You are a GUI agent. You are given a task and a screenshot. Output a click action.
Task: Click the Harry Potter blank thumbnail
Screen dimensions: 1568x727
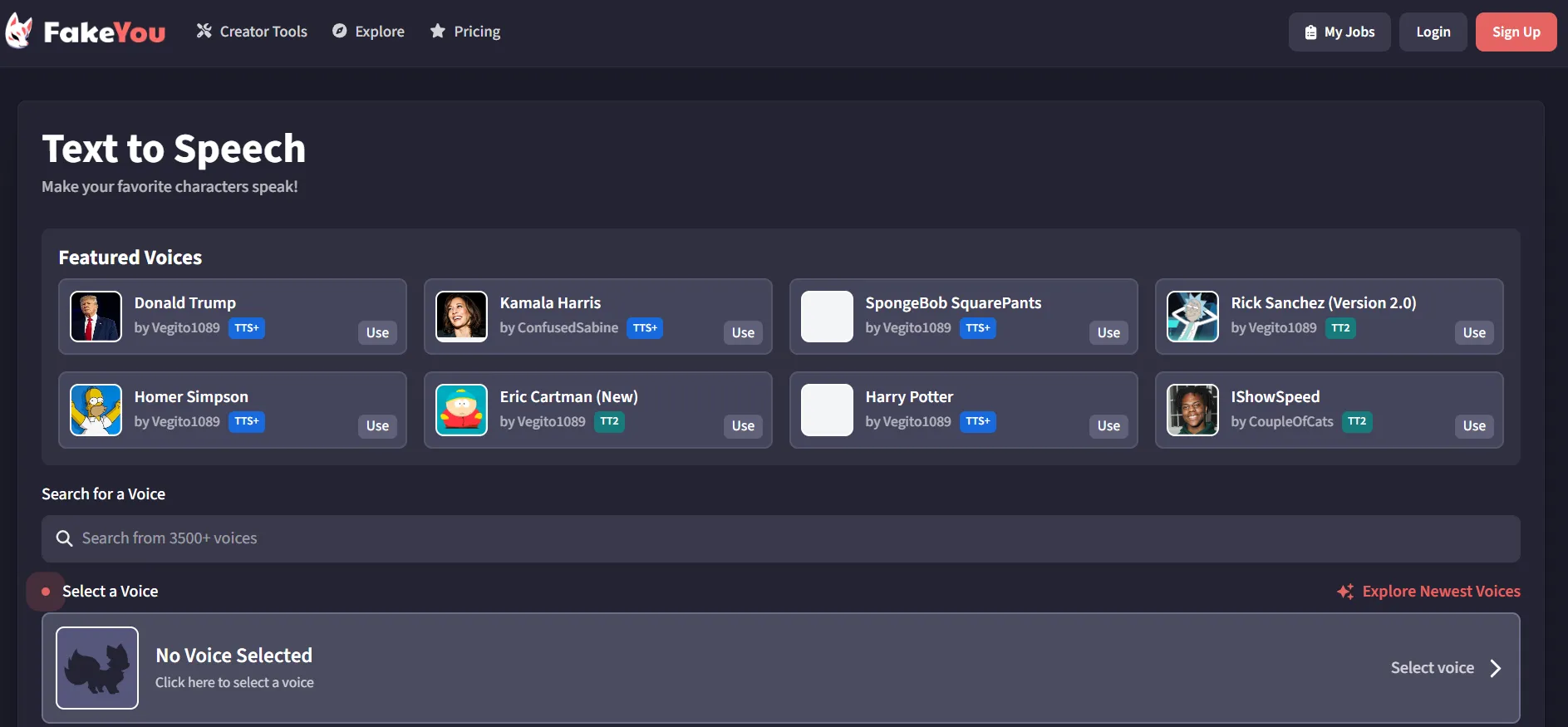coord(827,410)
